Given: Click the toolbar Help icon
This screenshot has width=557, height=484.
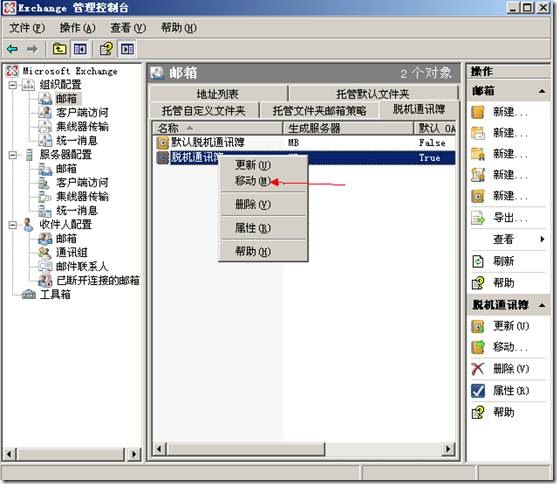Looking at the screenshot, I should click(106, 49).
